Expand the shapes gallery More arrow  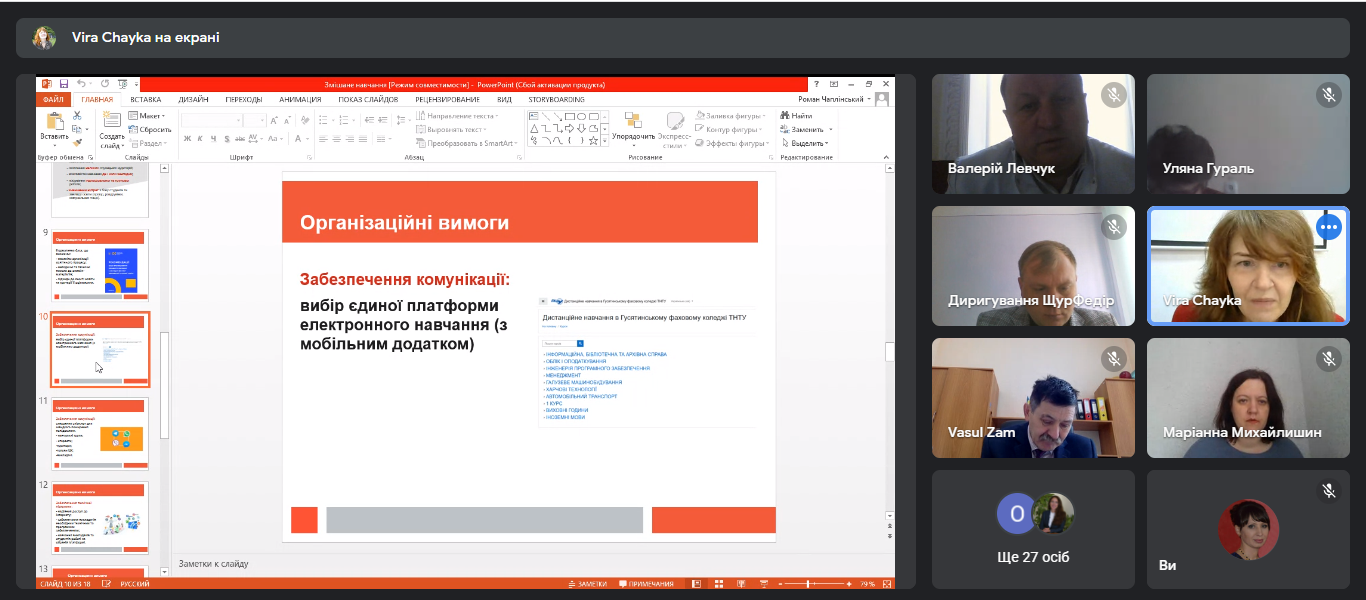pos(604,141)
